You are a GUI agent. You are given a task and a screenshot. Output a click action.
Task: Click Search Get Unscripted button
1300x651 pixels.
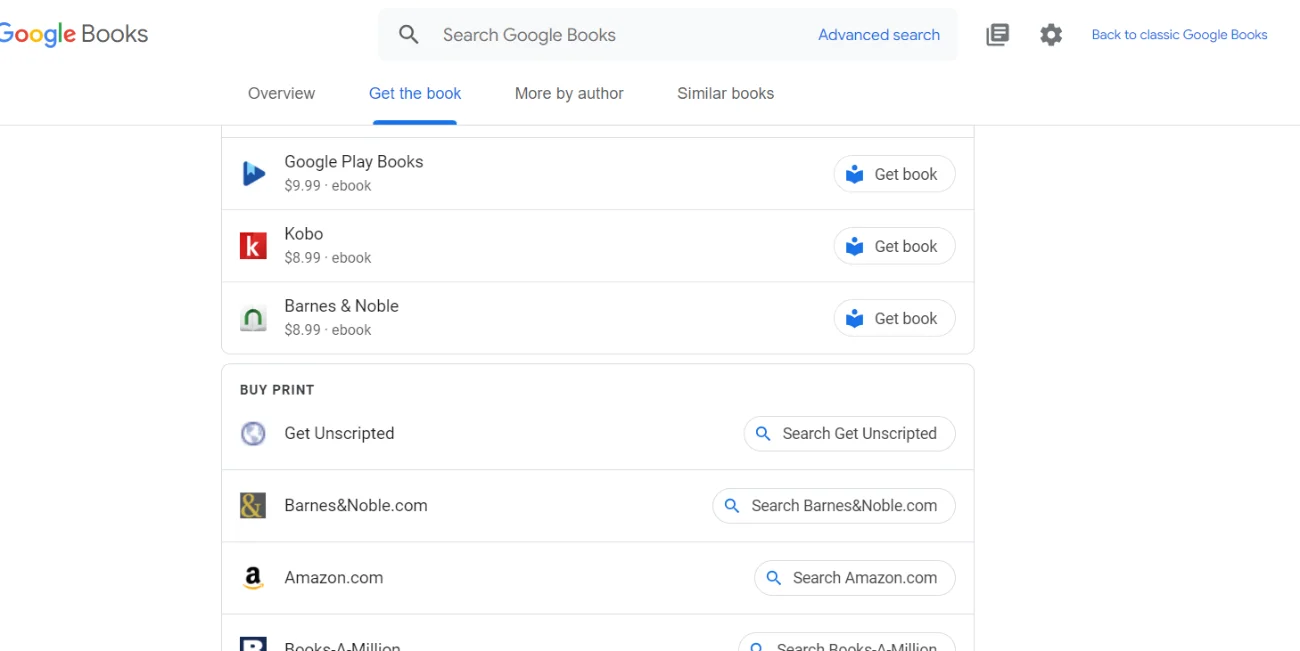tap(849, 434)
